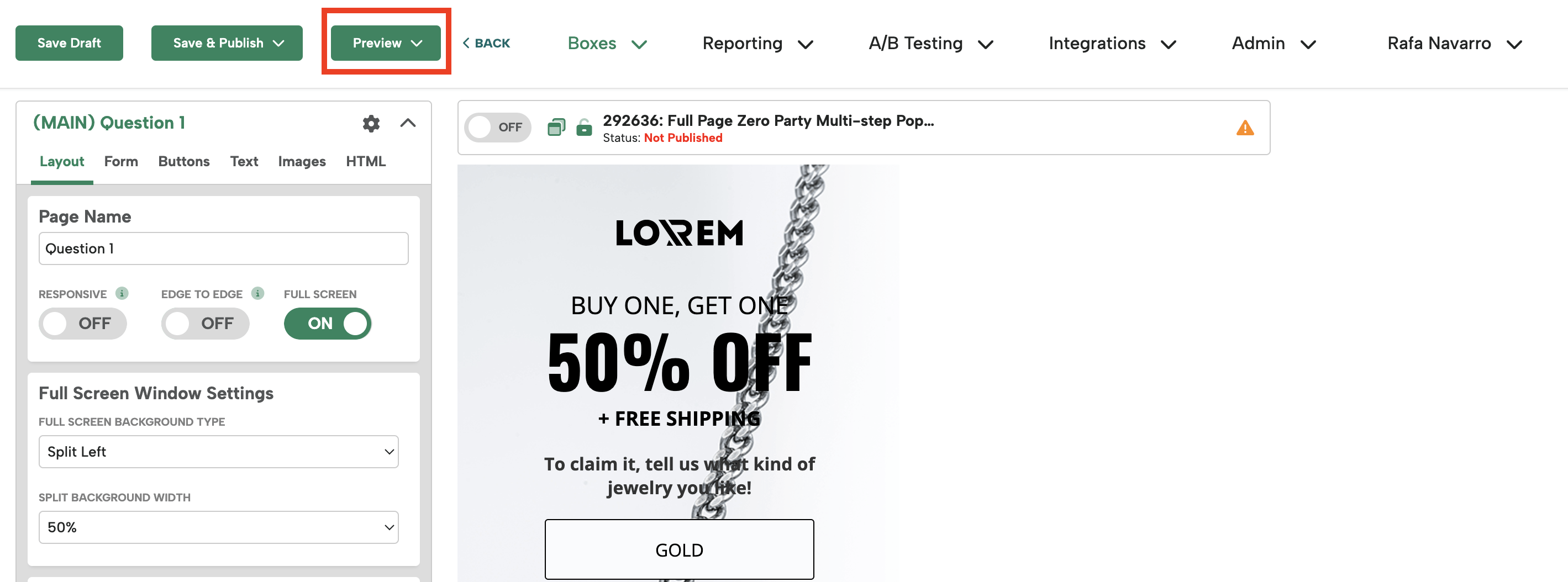Open the Split Background Width 50% dropdown
The width and height of the screenshot is (1568, 582).
pos(218,527)
